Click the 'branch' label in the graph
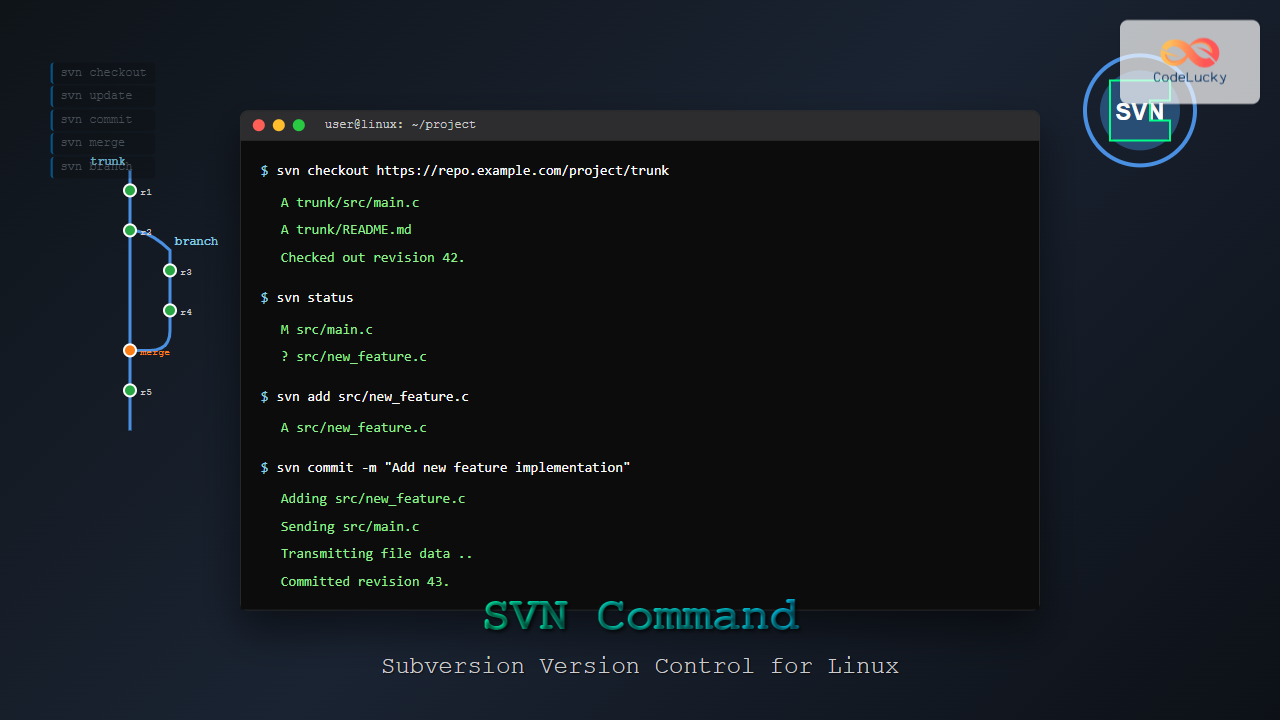The width and height of the screenshot is (1280, 720). coord(196,242)
